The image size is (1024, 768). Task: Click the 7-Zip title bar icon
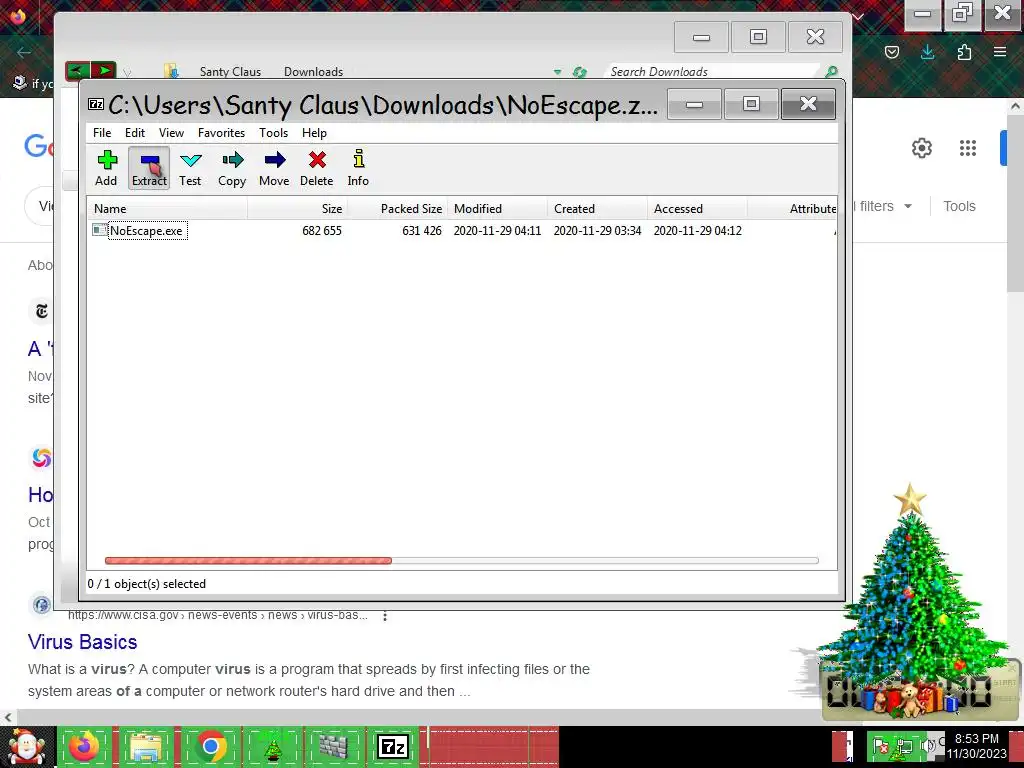(x=96, y=104)
